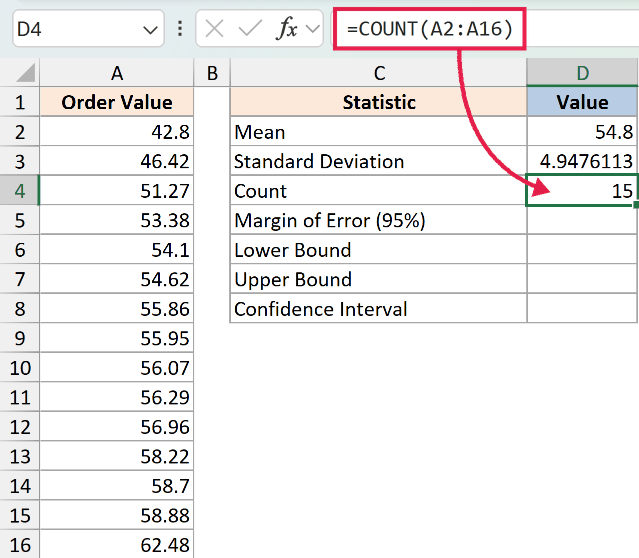Select column A header
639x558 pixels.
click(117, 73)
